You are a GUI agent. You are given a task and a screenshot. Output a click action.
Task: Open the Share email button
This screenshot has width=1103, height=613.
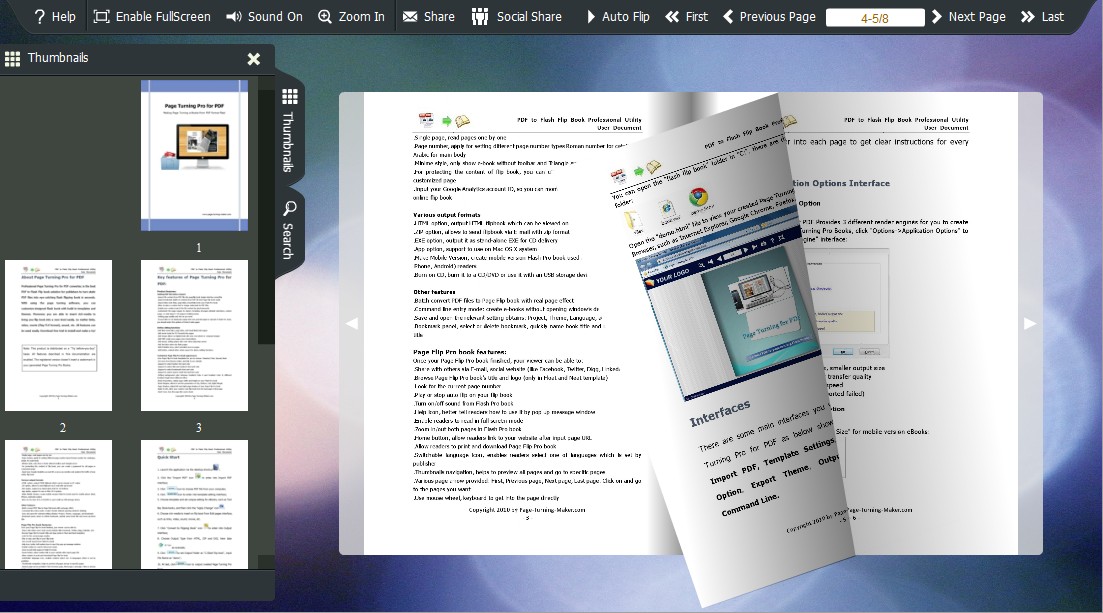[428, 16]
